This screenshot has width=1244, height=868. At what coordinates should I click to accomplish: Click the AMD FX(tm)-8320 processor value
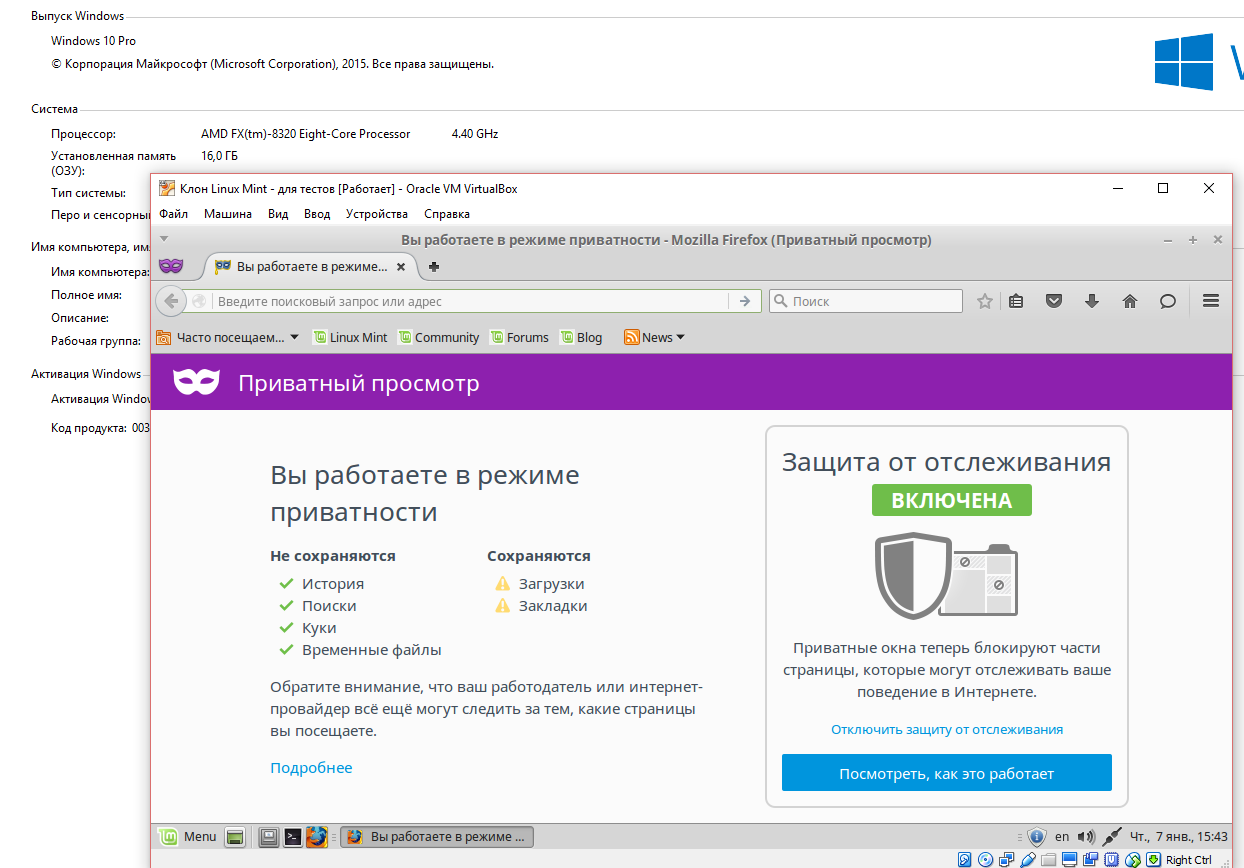[x=305, y=133]
